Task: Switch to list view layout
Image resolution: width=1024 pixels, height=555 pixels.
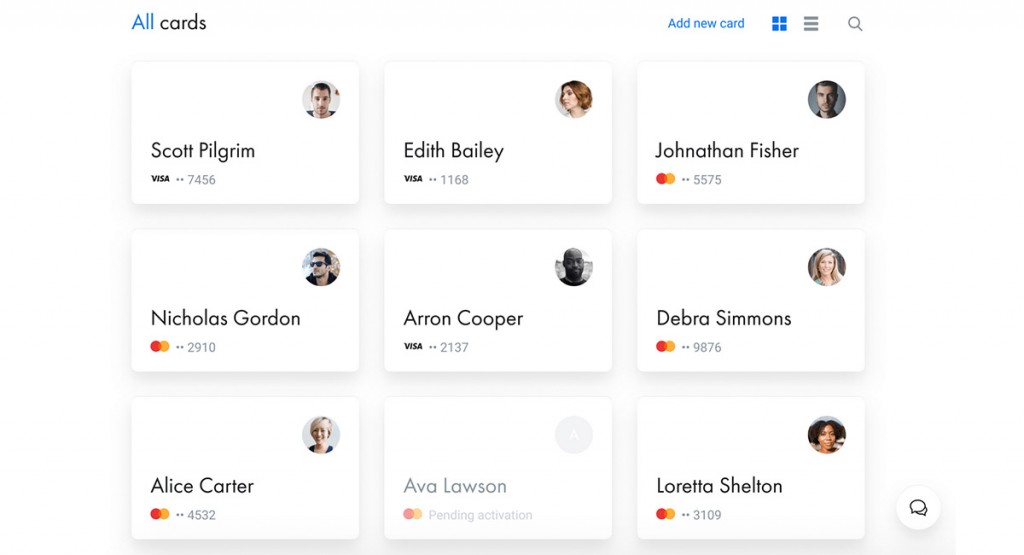Action: (x=811, y=24)
